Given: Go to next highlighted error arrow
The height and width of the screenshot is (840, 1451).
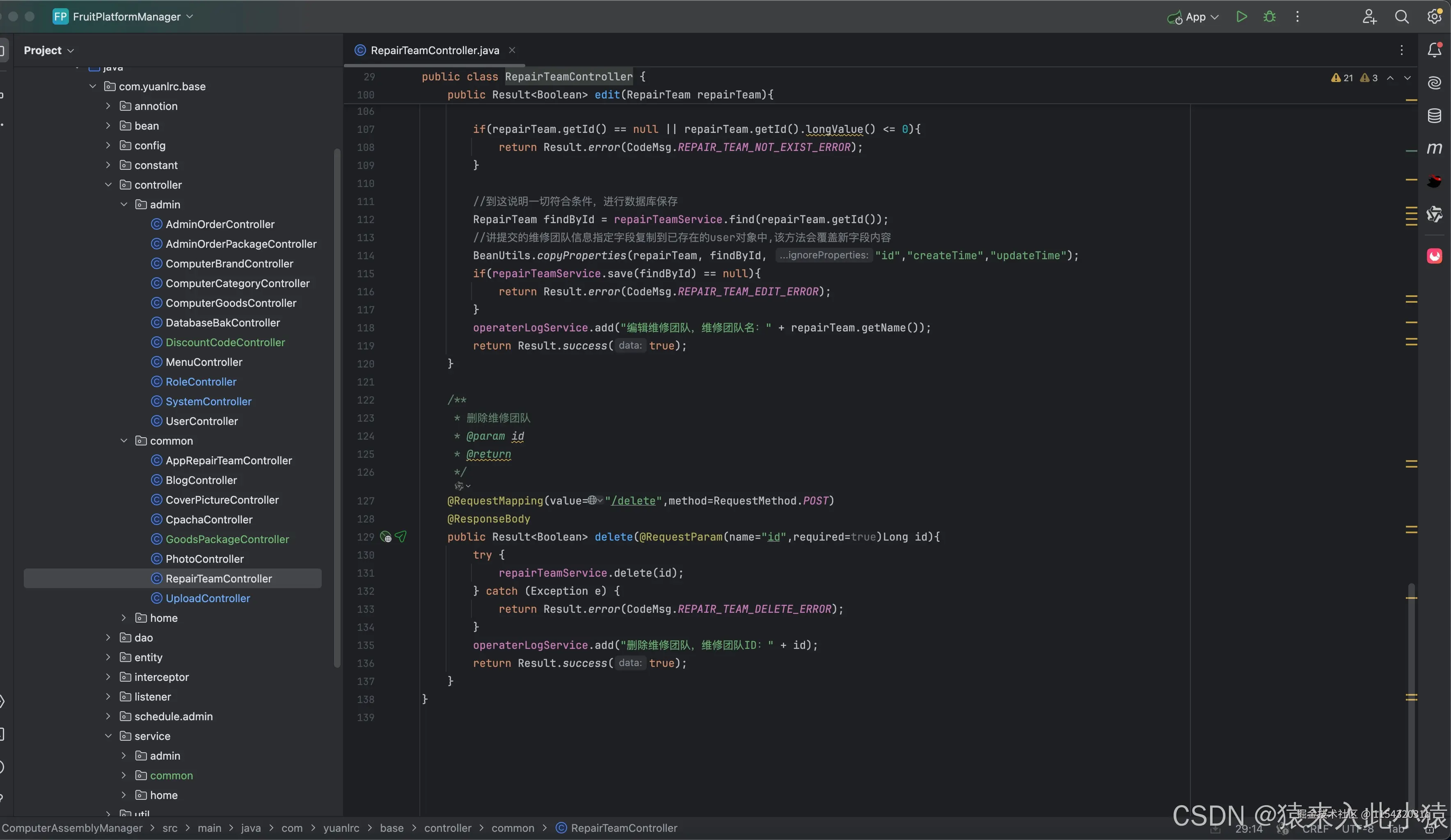Looking at the screenshot, I should point(1407,78).
